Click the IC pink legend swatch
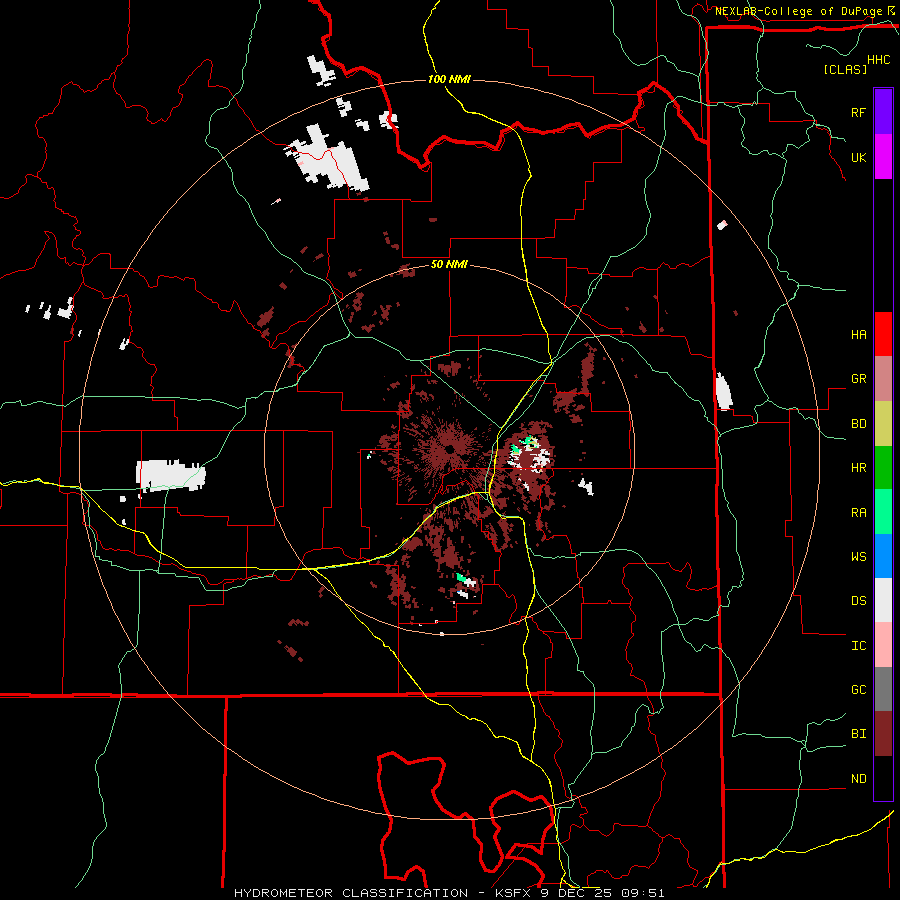The width and height of the screenshot is (900, 900). point(883,645)
